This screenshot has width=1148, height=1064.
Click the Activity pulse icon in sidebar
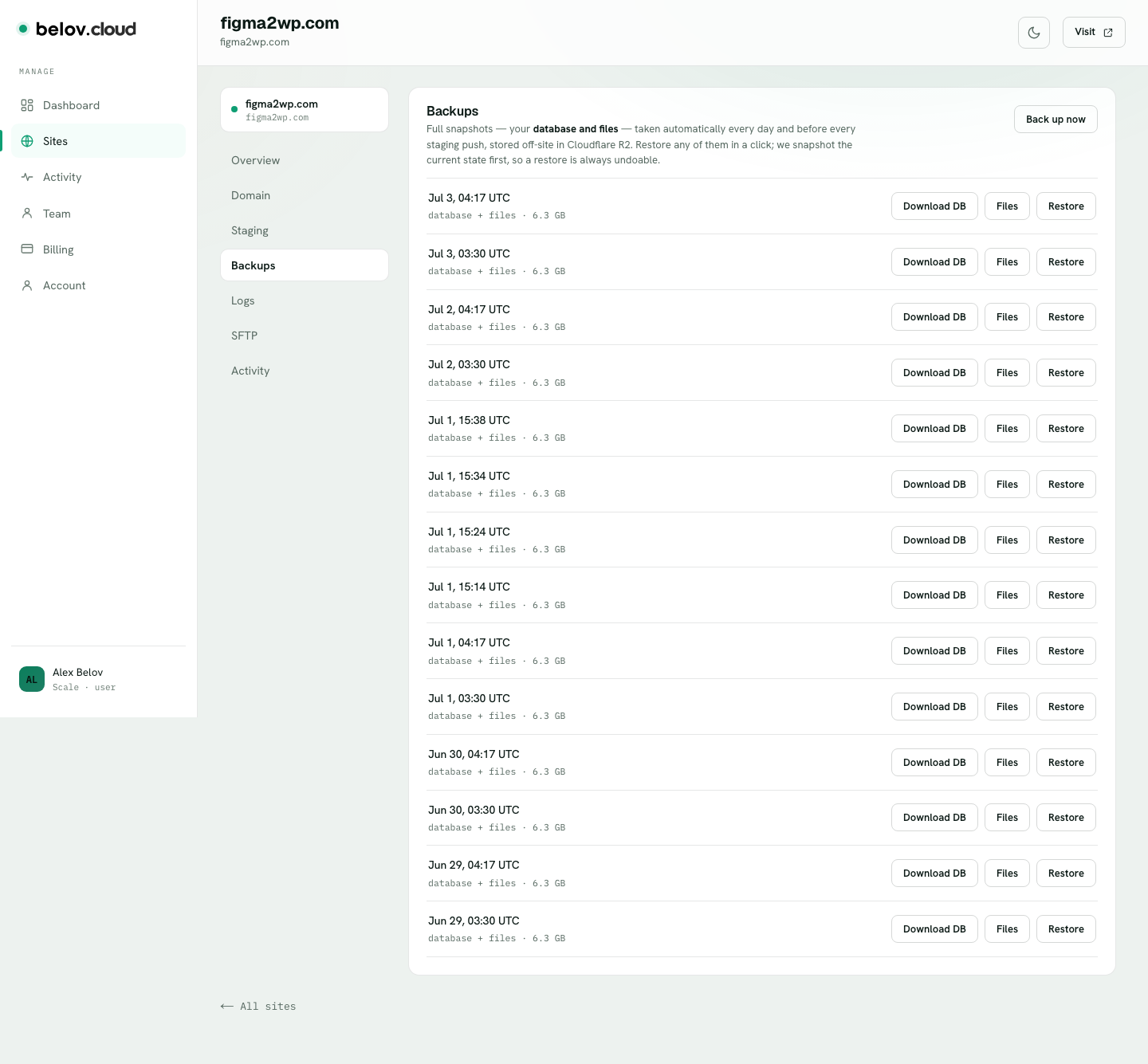coord(27,177)
